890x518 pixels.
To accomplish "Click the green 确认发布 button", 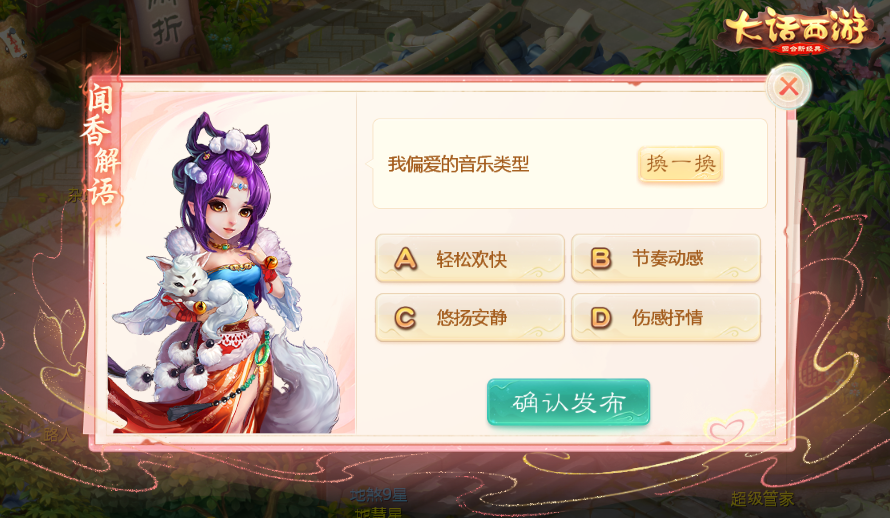I will point(568,402).
